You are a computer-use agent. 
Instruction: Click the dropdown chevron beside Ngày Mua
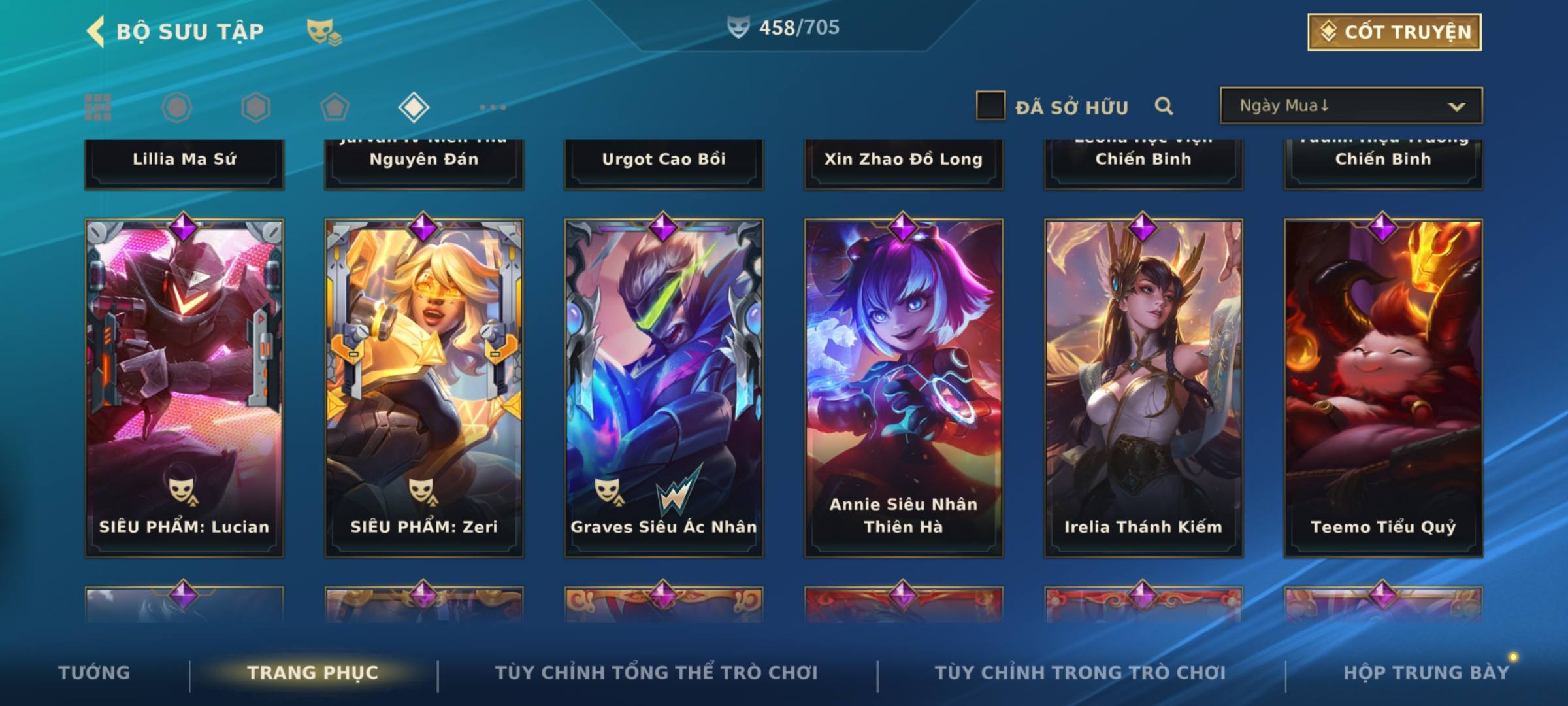tap(1456, 107)
